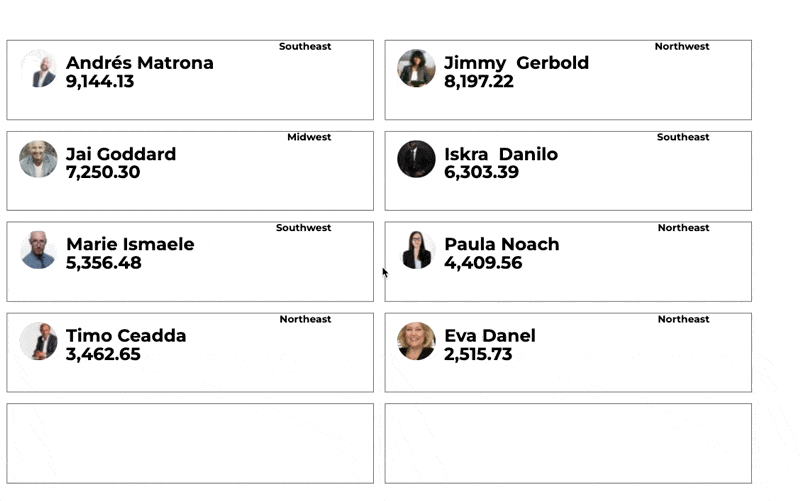Click the Midwest label on Jai Goddard's card
800x501 pixels.
[x=309, y=137]
